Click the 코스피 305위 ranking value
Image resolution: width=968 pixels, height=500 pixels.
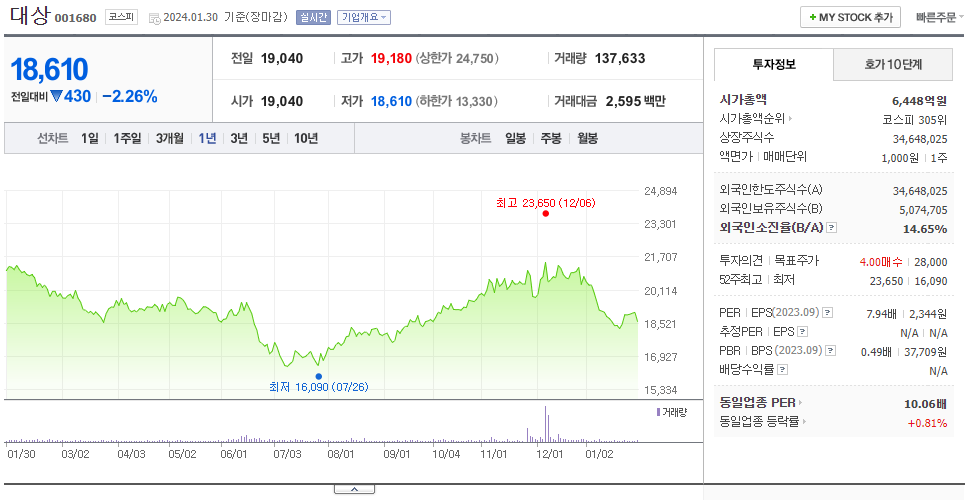[x=915, y=120]
